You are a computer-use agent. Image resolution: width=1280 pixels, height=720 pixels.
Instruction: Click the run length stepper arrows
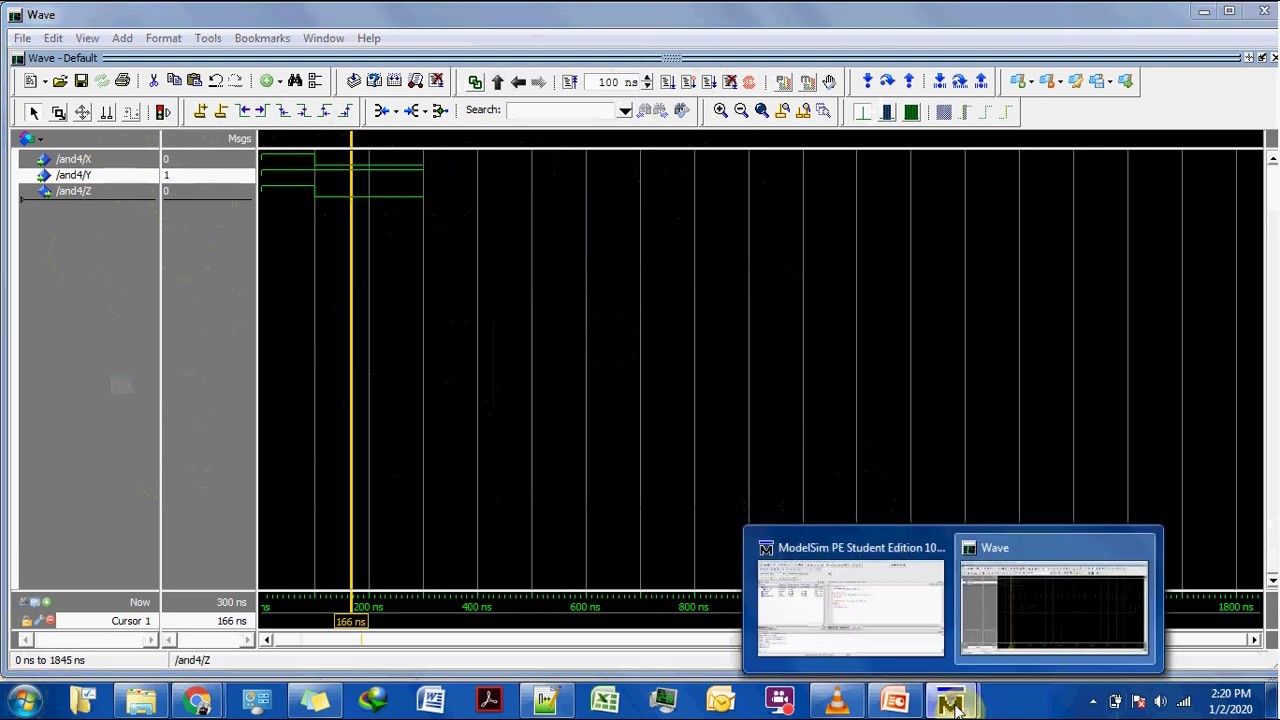coord(647,81)
